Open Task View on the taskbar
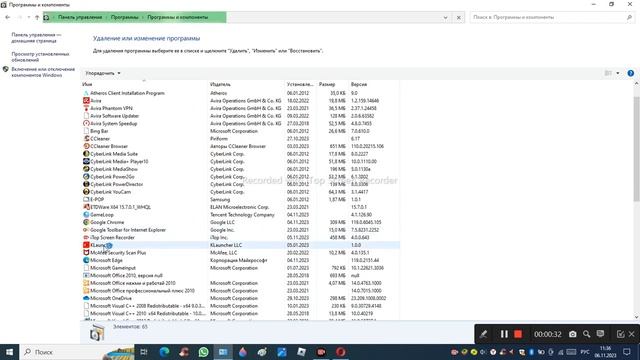Screen dimensions: 640x360 pos(144,352)
